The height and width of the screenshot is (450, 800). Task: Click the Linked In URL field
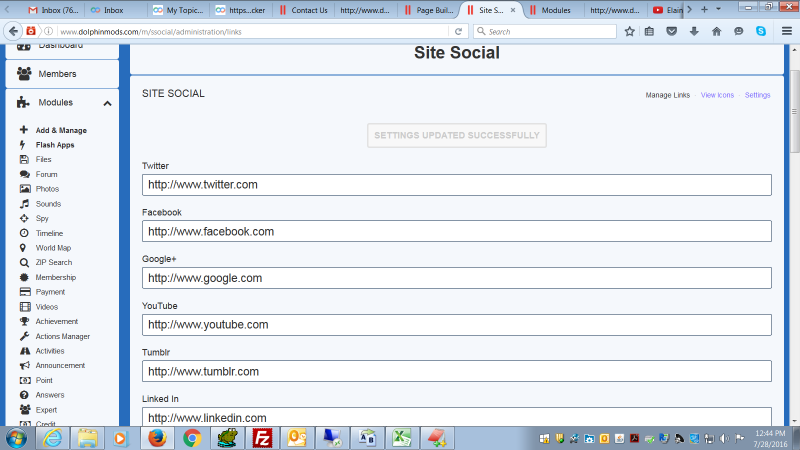click(457, 417)
